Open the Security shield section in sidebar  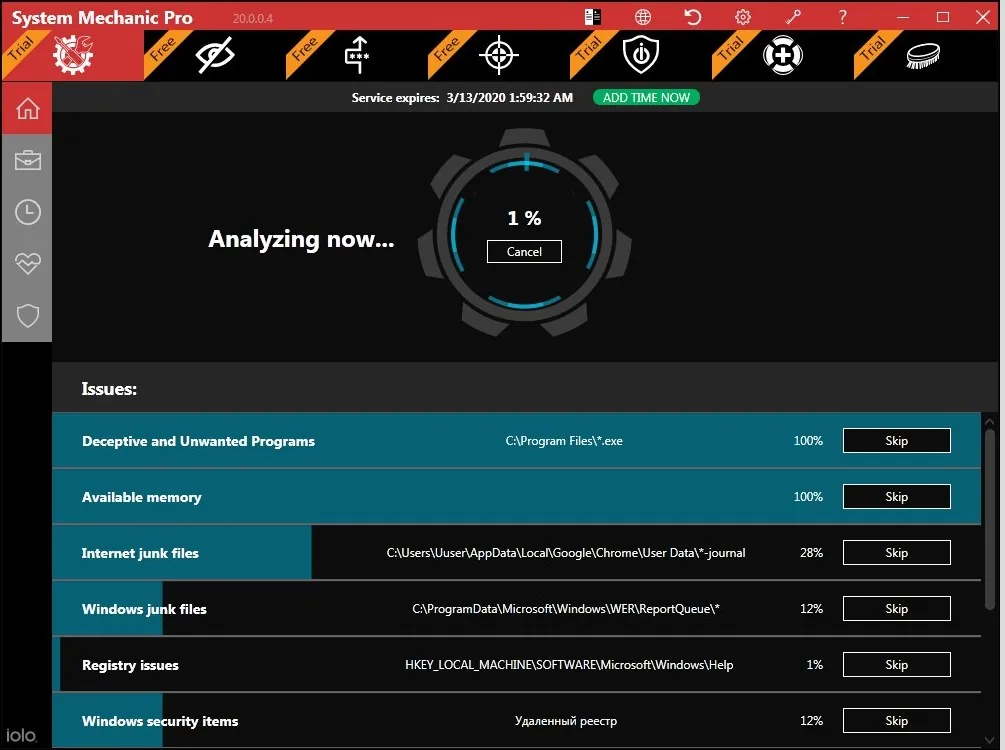[28, 315]
